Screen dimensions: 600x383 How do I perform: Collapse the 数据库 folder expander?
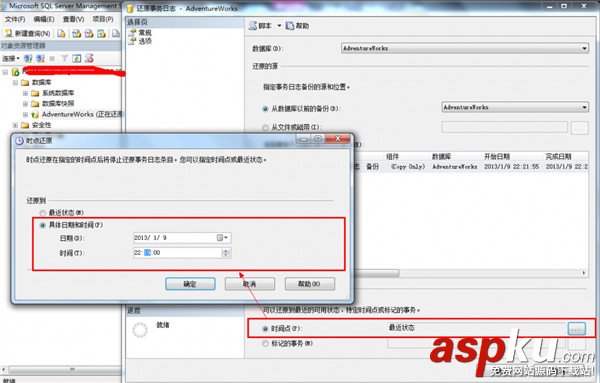15,82
